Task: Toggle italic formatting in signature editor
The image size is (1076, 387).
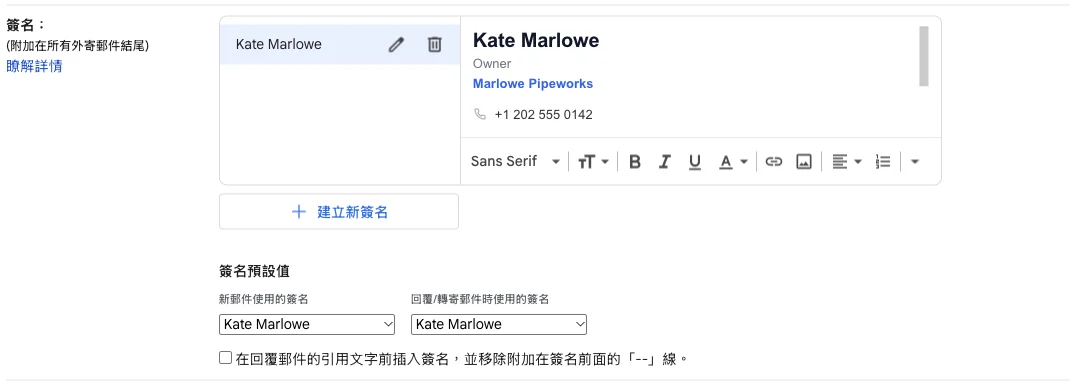Action: pos(664,162)
